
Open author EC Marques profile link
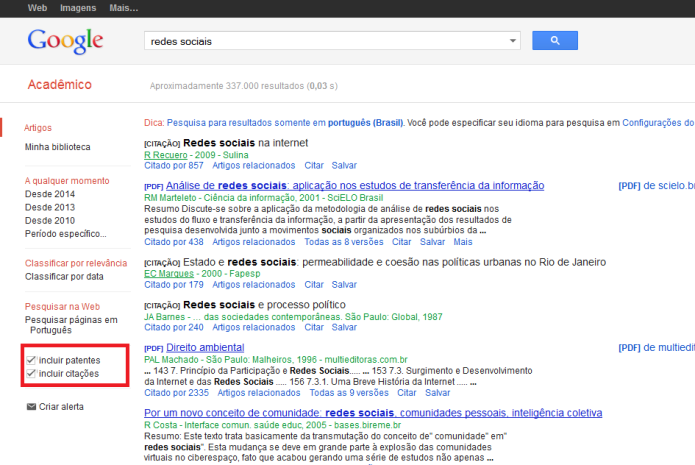[x=169, y=274]
